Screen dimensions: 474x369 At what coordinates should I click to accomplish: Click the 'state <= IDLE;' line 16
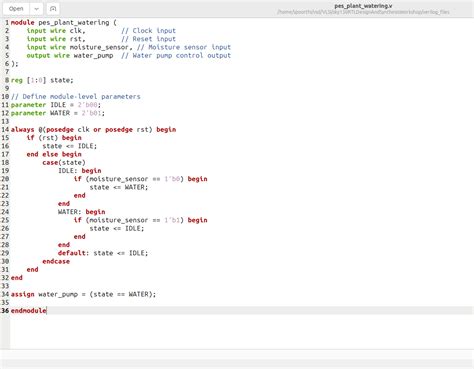70,146
